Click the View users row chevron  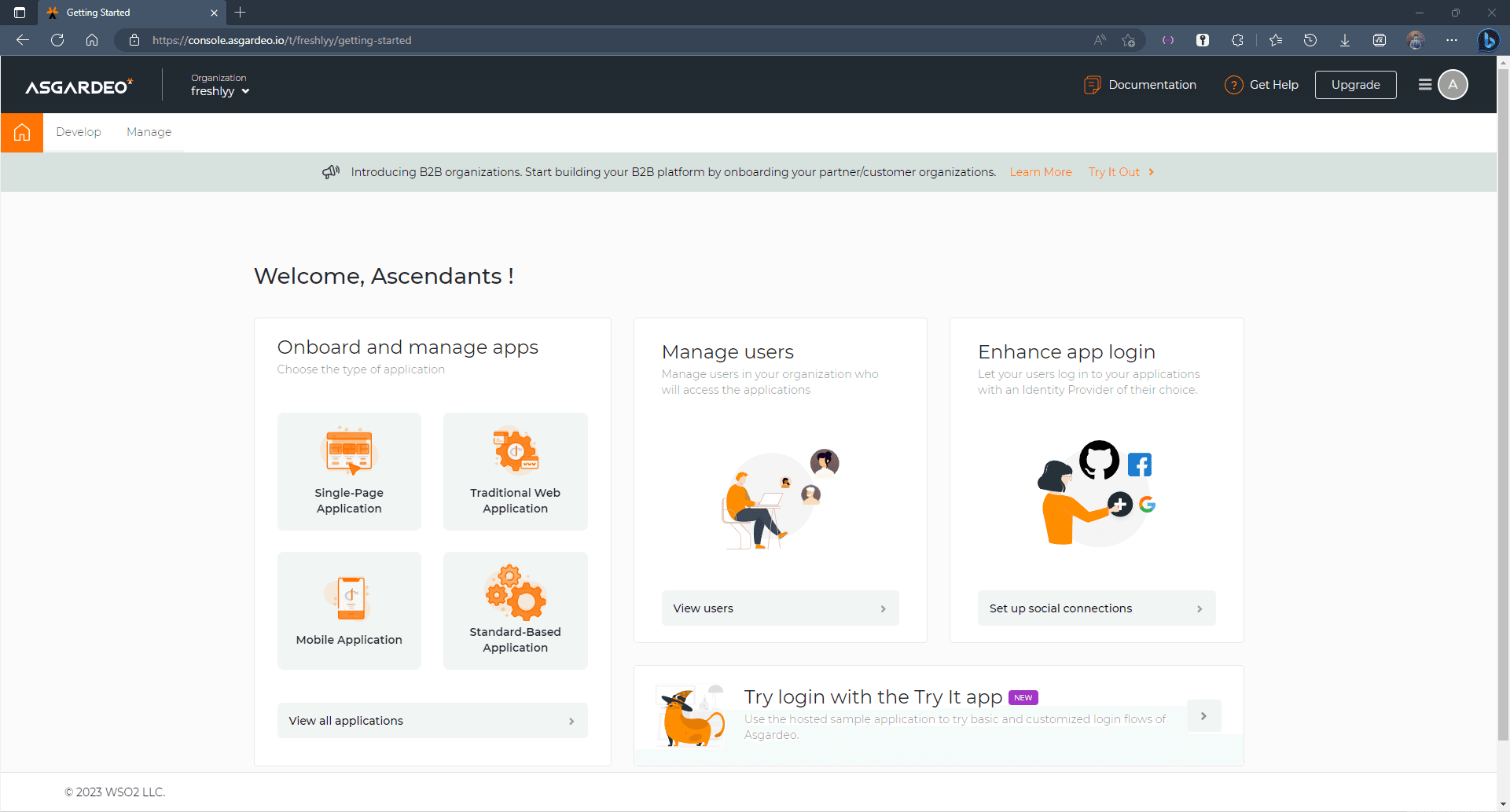[883, 608]
